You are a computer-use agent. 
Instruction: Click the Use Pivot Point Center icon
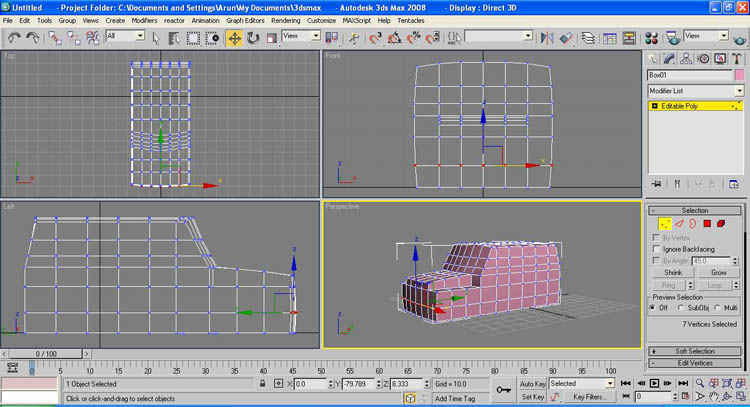[331, 38]
